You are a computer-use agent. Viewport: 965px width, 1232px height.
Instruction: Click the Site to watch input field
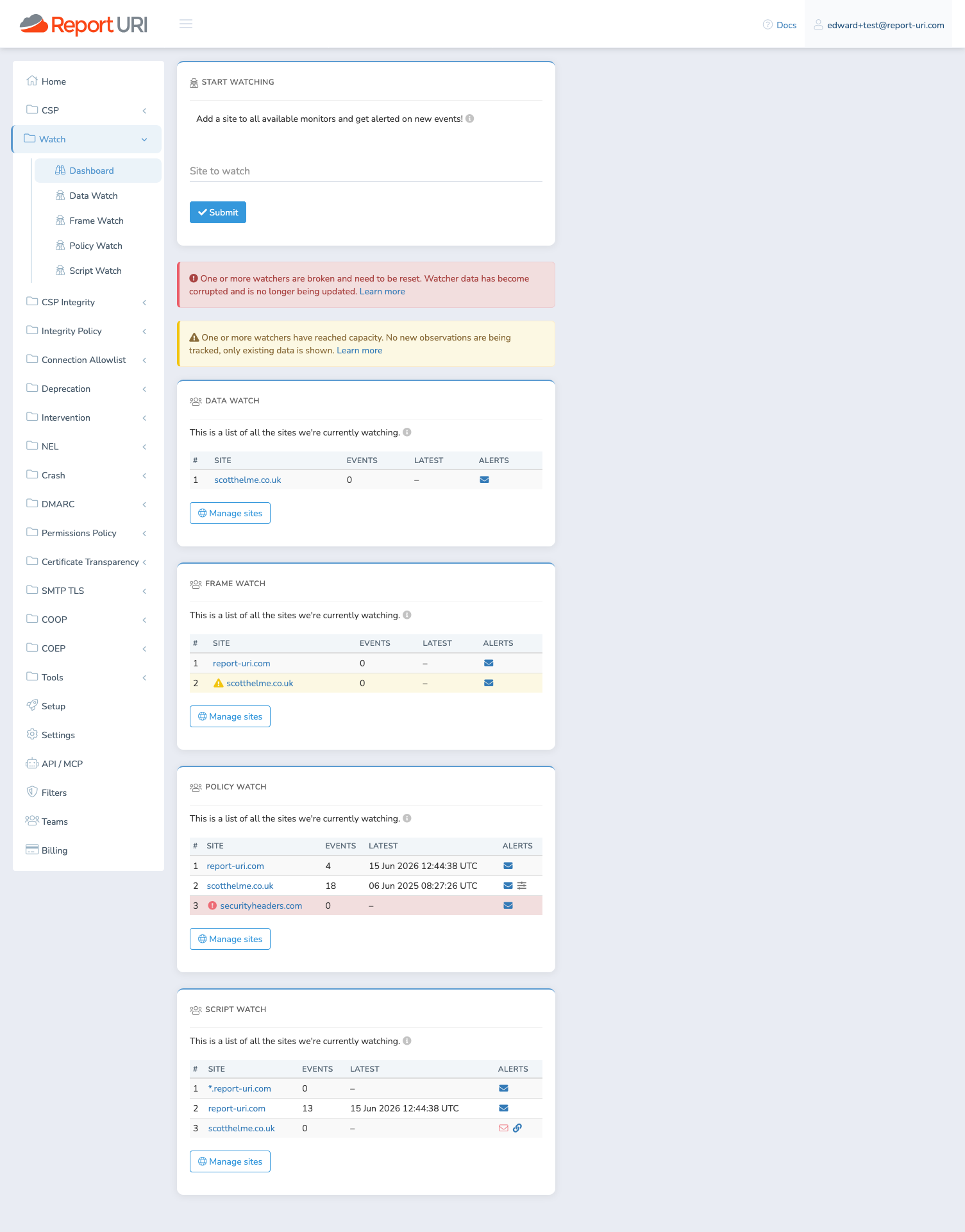point(366,171)
